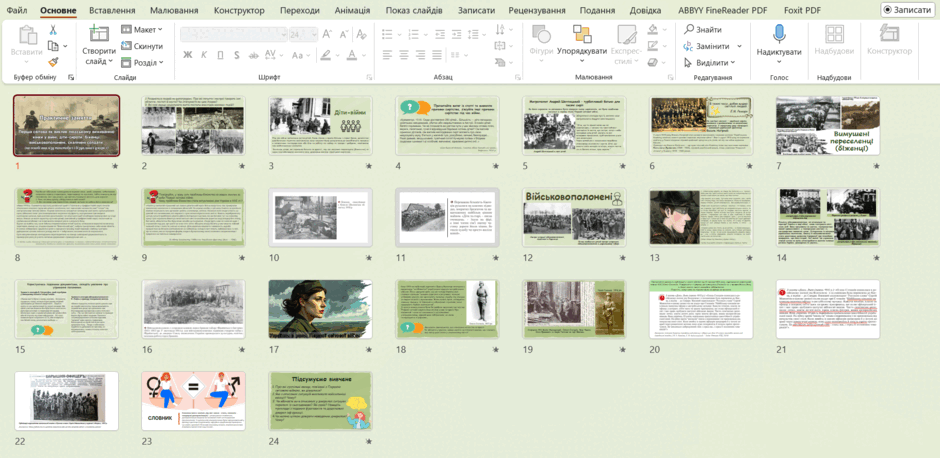Click the Фігури shapes icon

pos(541,34)
